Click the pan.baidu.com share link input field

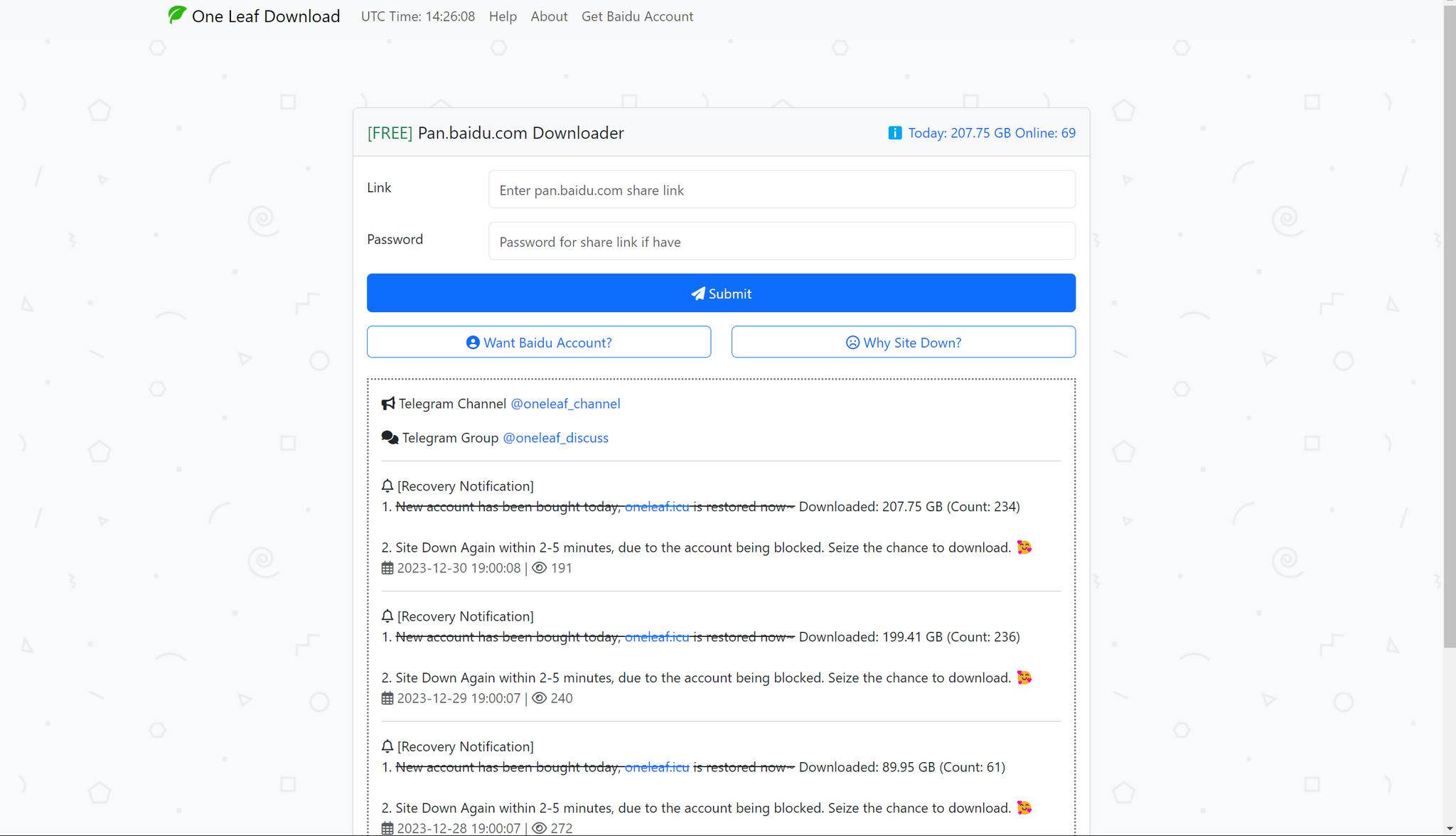pos(781,189)
